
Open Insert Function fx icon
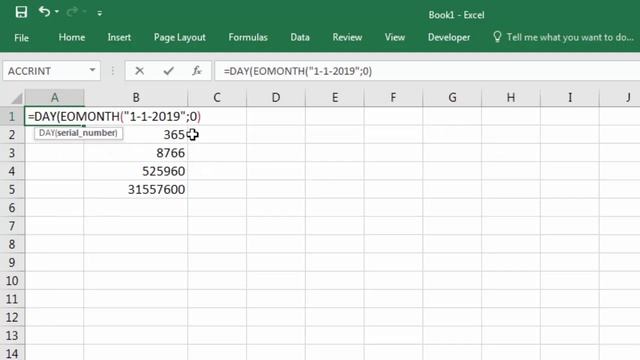197,71
